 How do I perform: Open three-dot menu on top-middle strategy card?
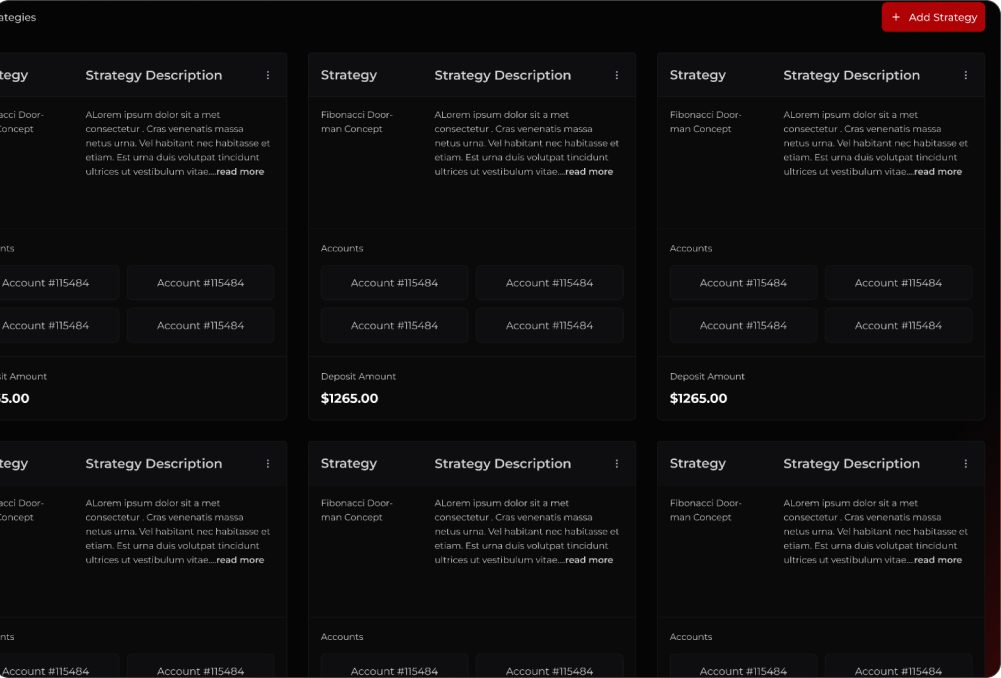pos(617,75)
